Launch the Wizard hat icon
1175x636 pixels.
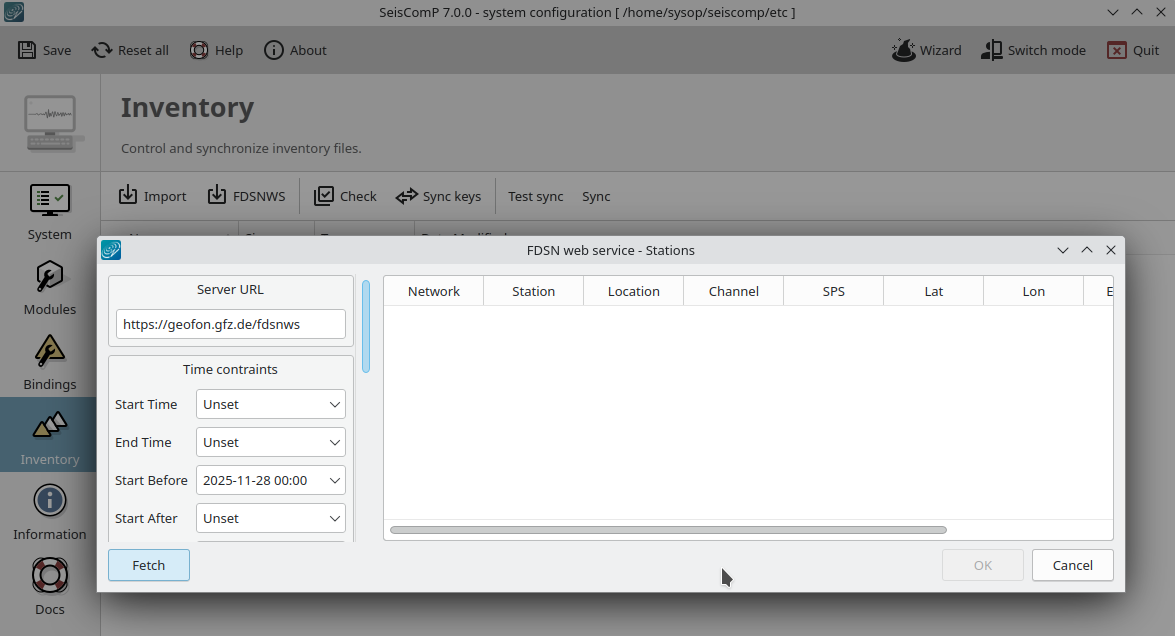(x=903, y=50)
